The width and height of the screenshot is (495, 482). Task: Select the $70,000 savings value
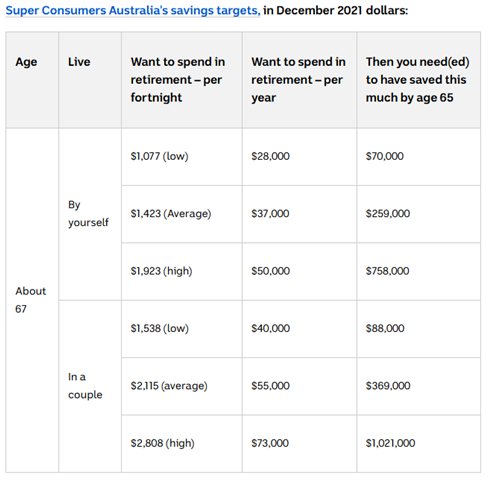pyautogui.click(x=385, y=156)
